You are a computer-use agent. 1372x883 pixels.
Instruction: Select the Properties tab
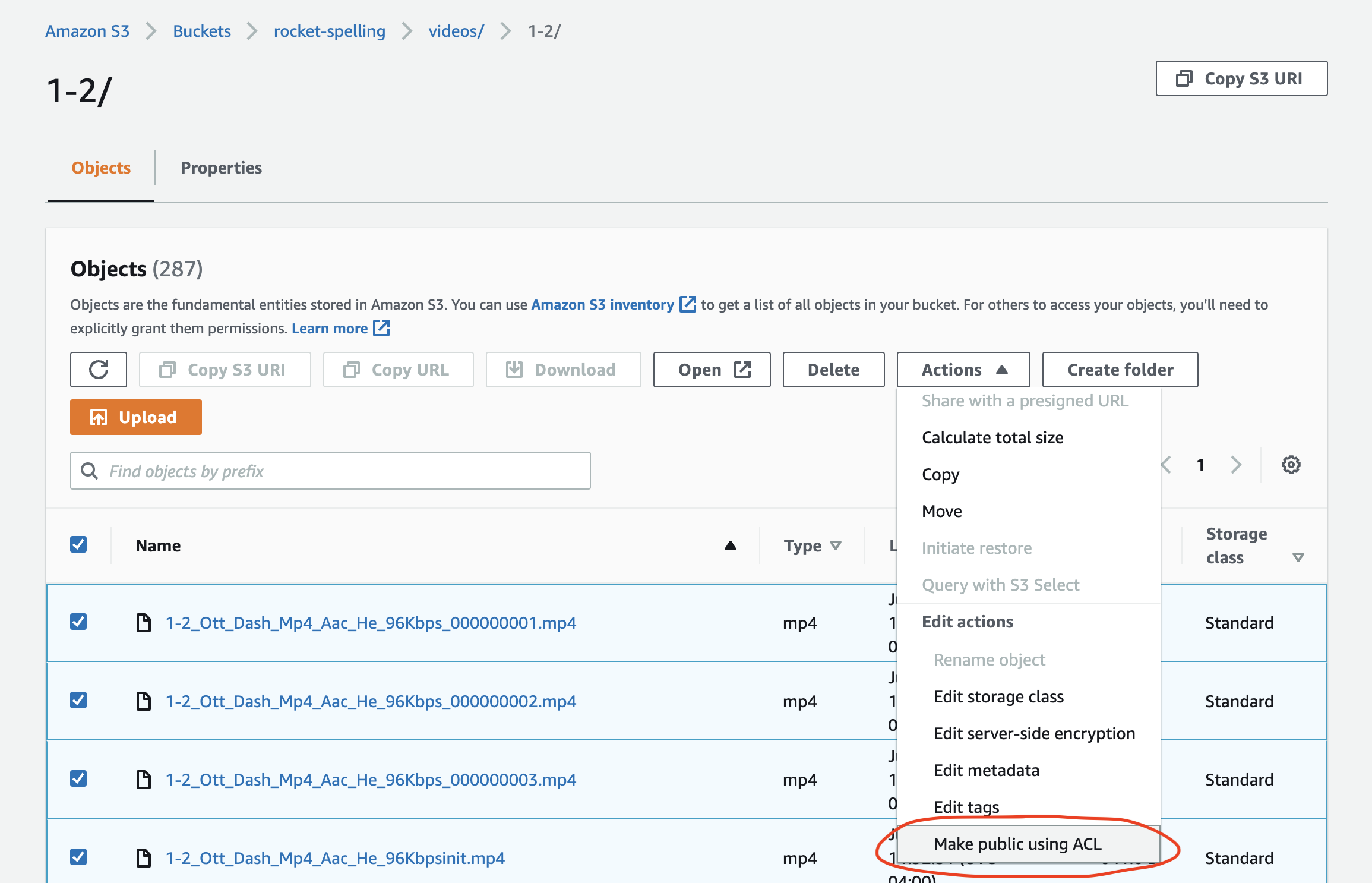pyautogui.click(x=220, y=167)
